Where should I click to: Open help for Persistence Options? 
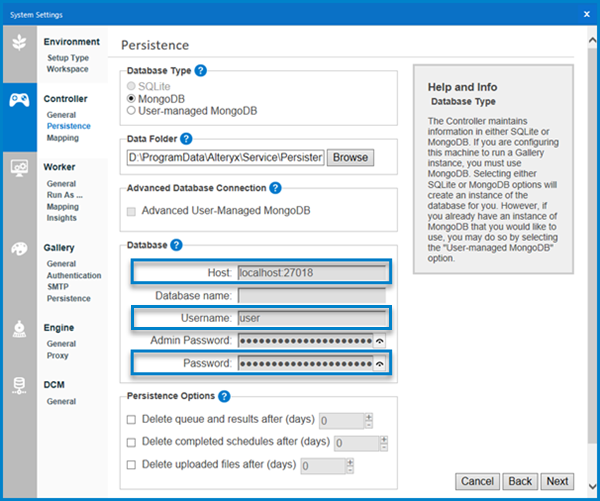tap(224, 396)
